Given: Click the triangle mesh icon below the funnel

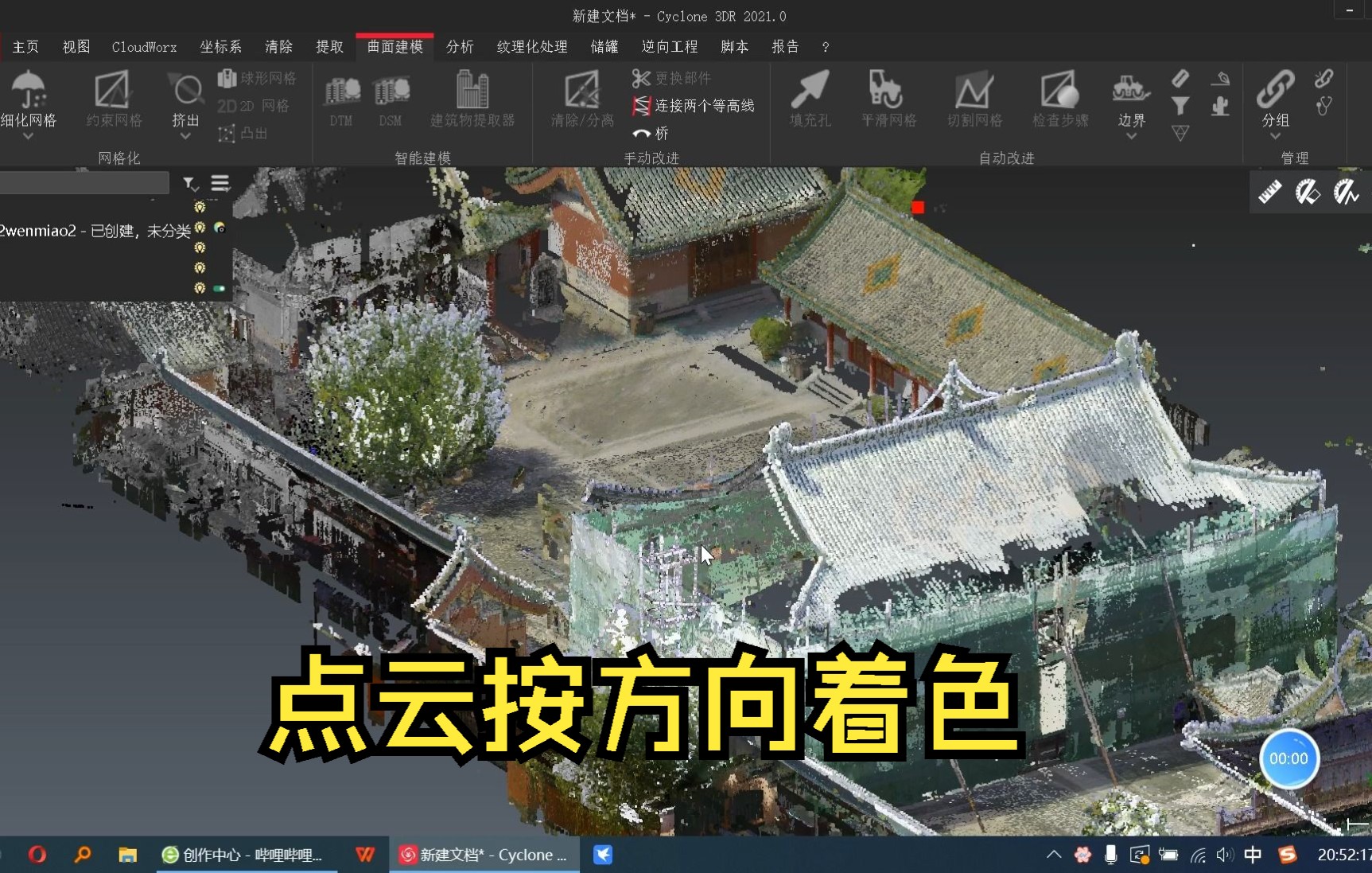Looking at the screenshot, I should pos(1180,133).
